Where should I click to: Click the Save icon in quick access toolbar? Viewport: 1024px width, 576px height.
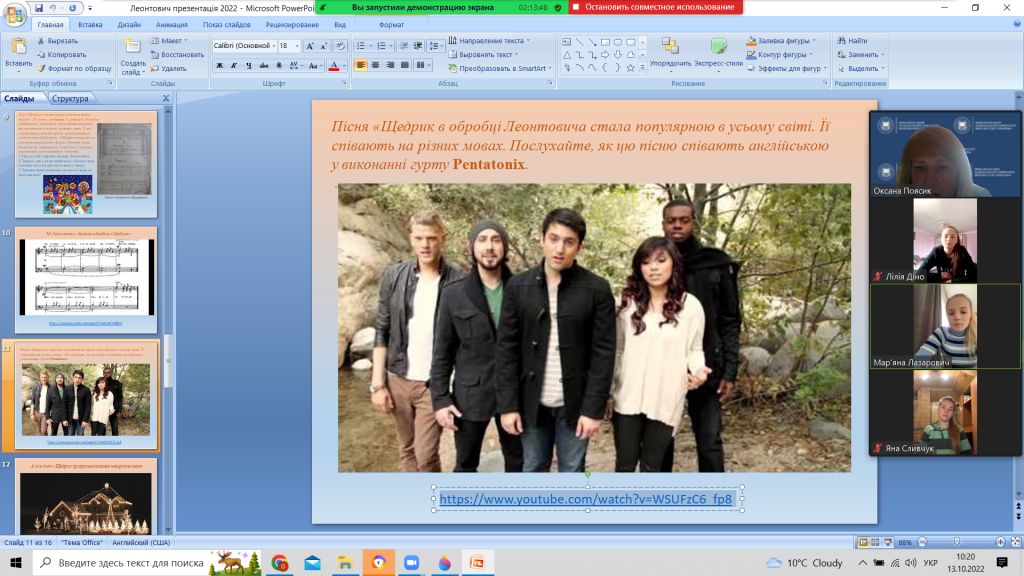(x=38, y=8)
